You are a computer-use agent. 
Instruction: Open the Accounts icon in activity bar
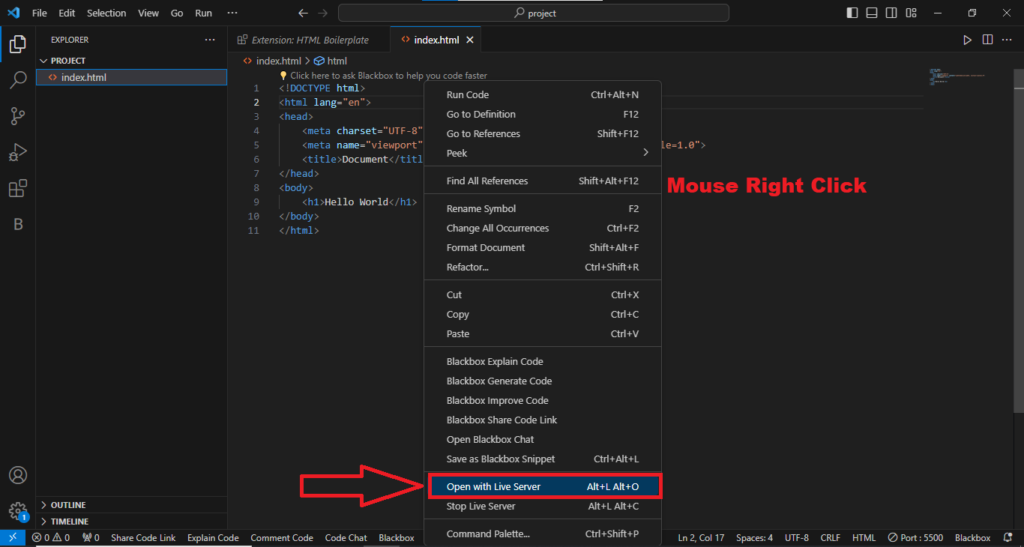[17, 475]
